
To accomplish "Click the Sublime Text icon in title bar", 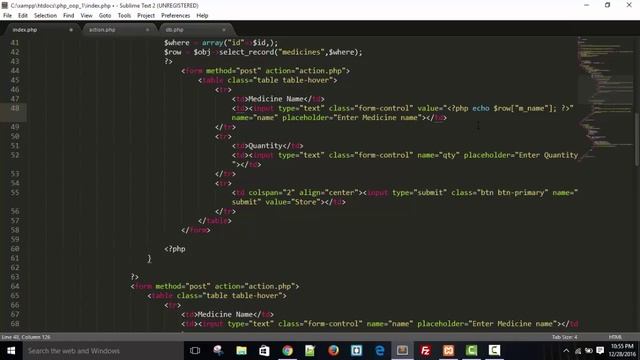I will 5,5.
